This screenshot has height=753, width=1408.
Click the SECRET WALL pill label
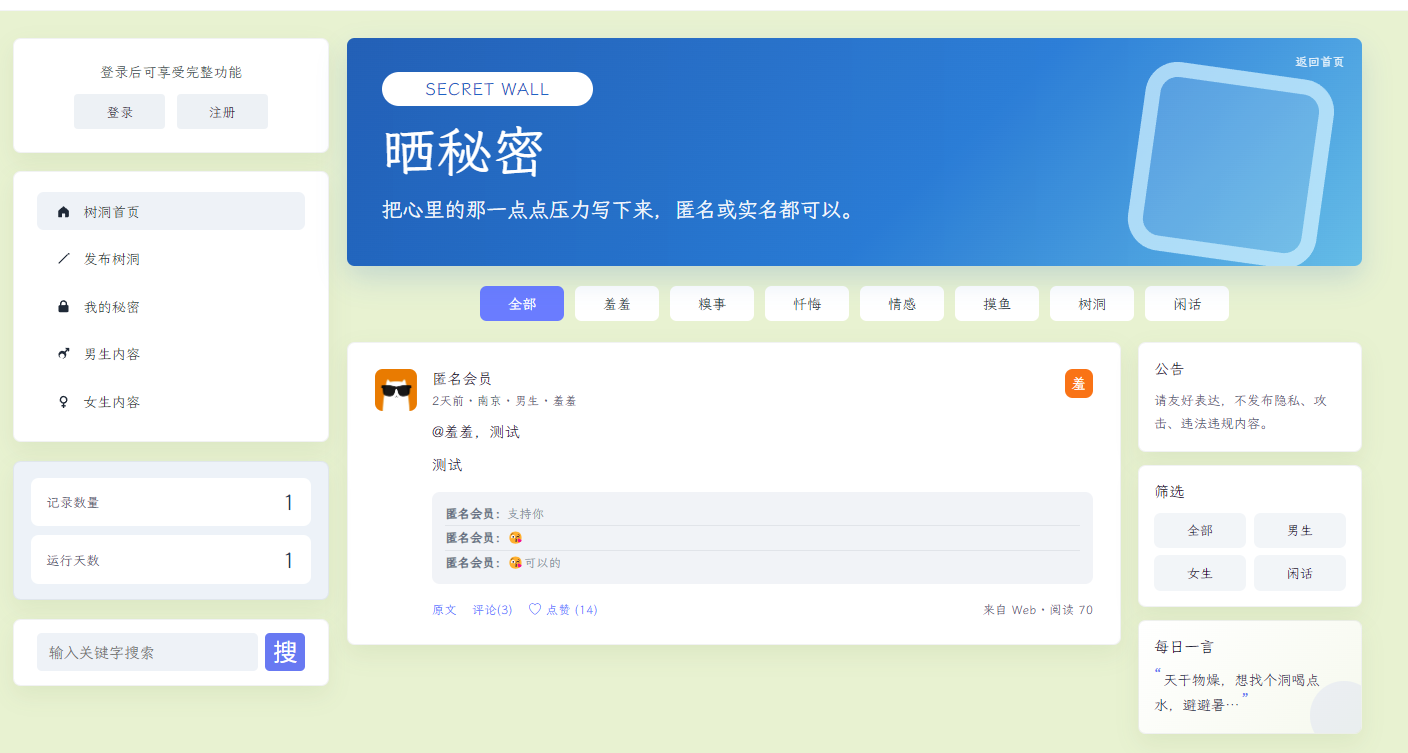click(487, 89)
